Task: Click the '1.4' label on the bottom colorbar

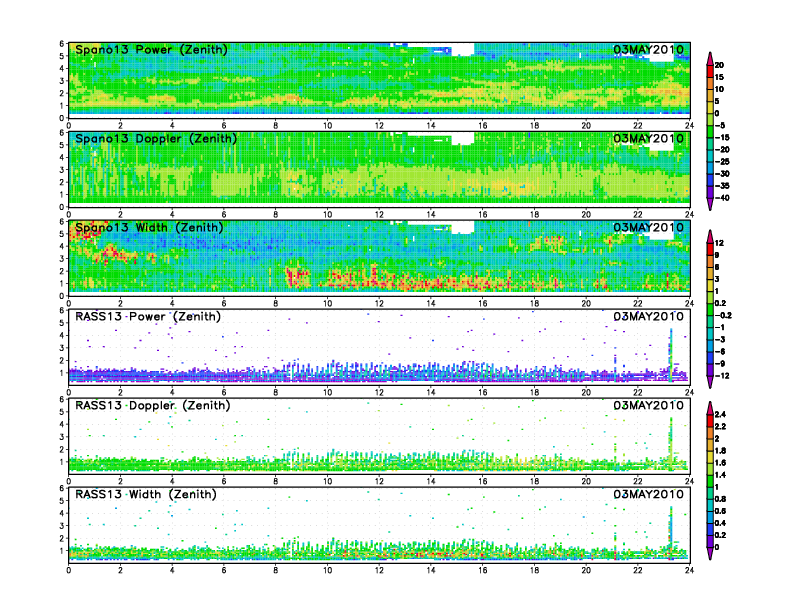Action: click(721, 475)
